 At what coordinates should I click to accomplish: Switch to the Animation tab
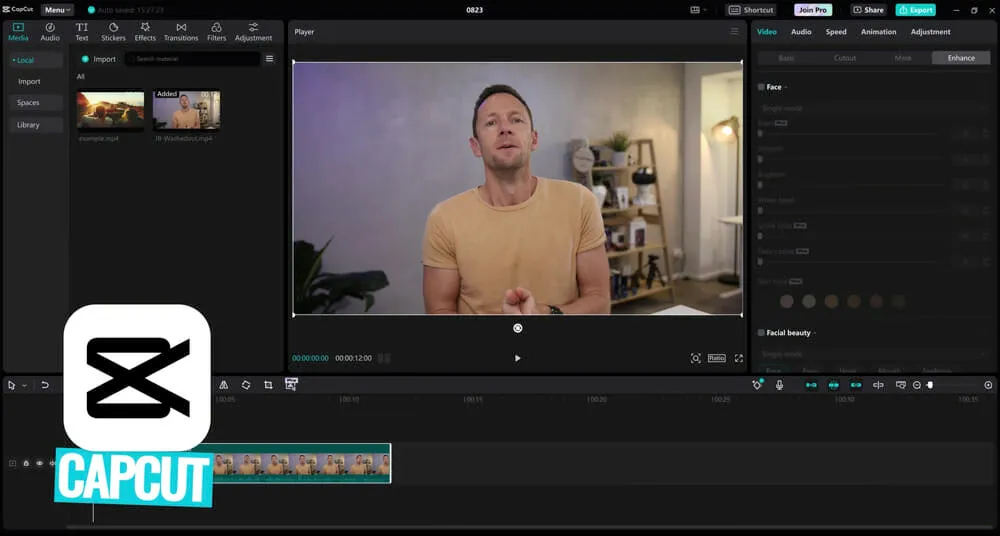point(879,32)
